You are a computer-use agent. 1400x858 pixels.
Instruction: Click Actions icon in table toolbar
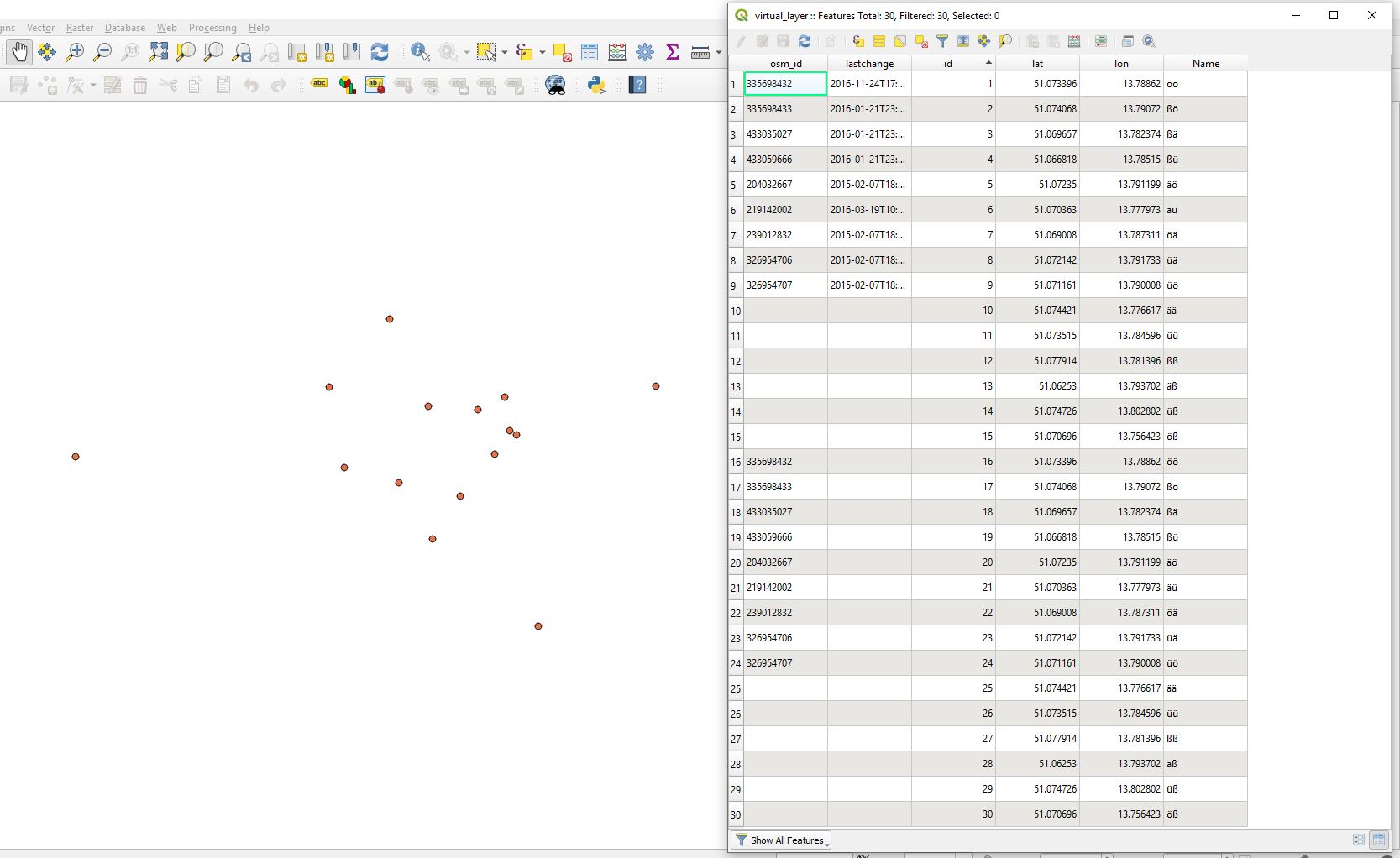coord(1149,41)
